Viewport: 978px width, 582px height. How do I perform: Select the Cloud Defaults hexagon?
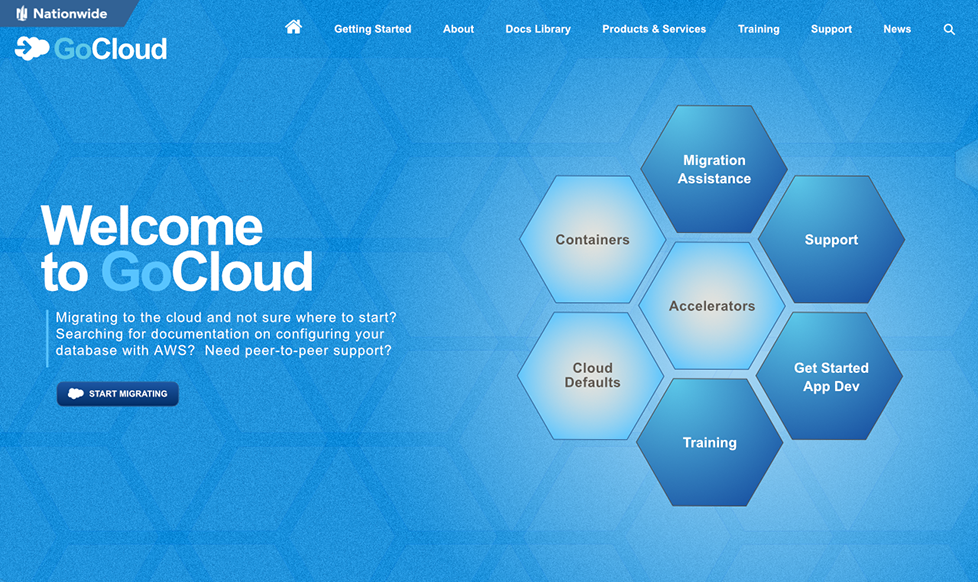[x=591, y=376]
